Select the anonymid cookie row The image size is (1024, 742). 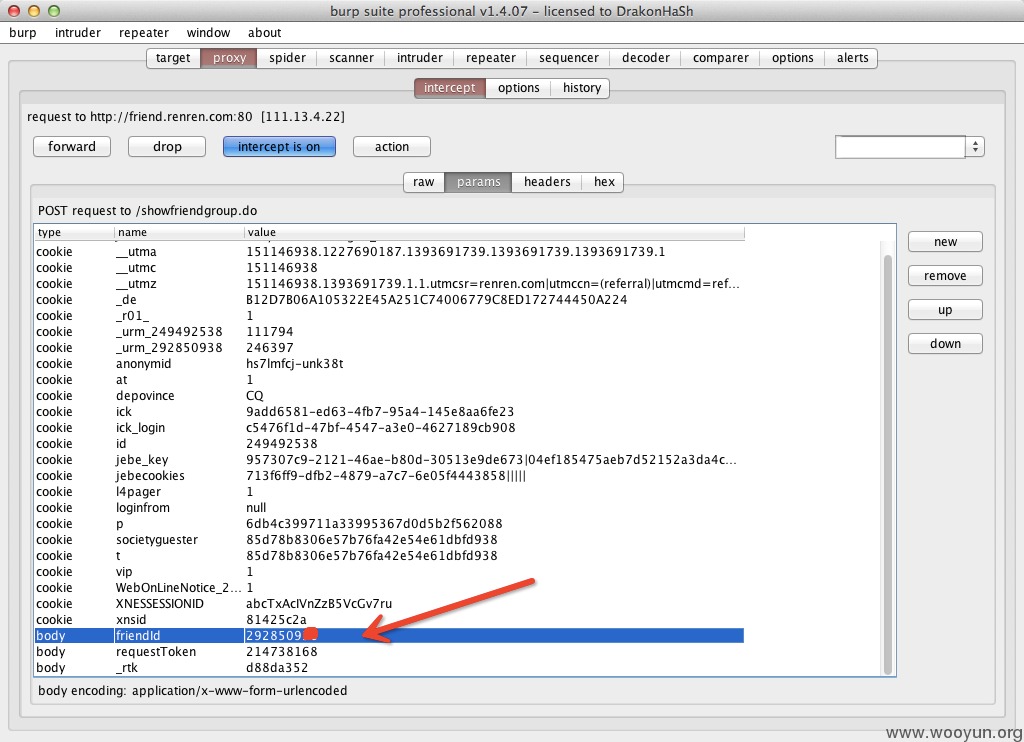[x=389, y=364]
